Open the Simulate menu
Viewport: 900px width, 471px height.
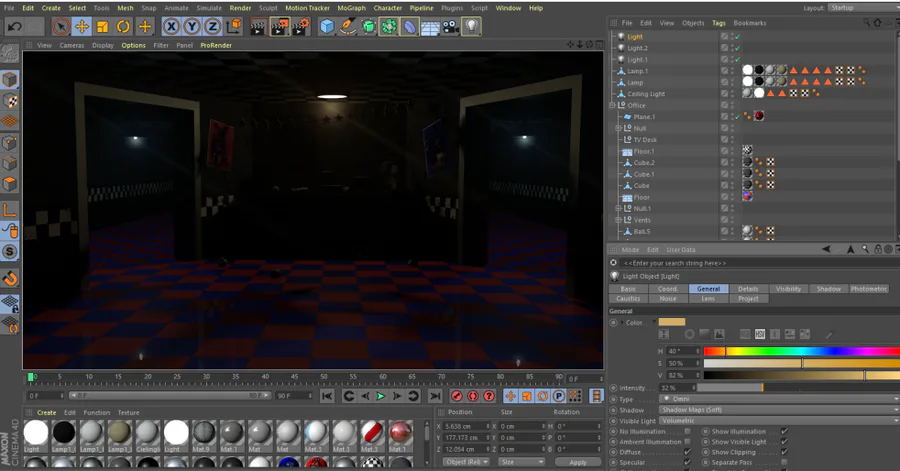209,8
